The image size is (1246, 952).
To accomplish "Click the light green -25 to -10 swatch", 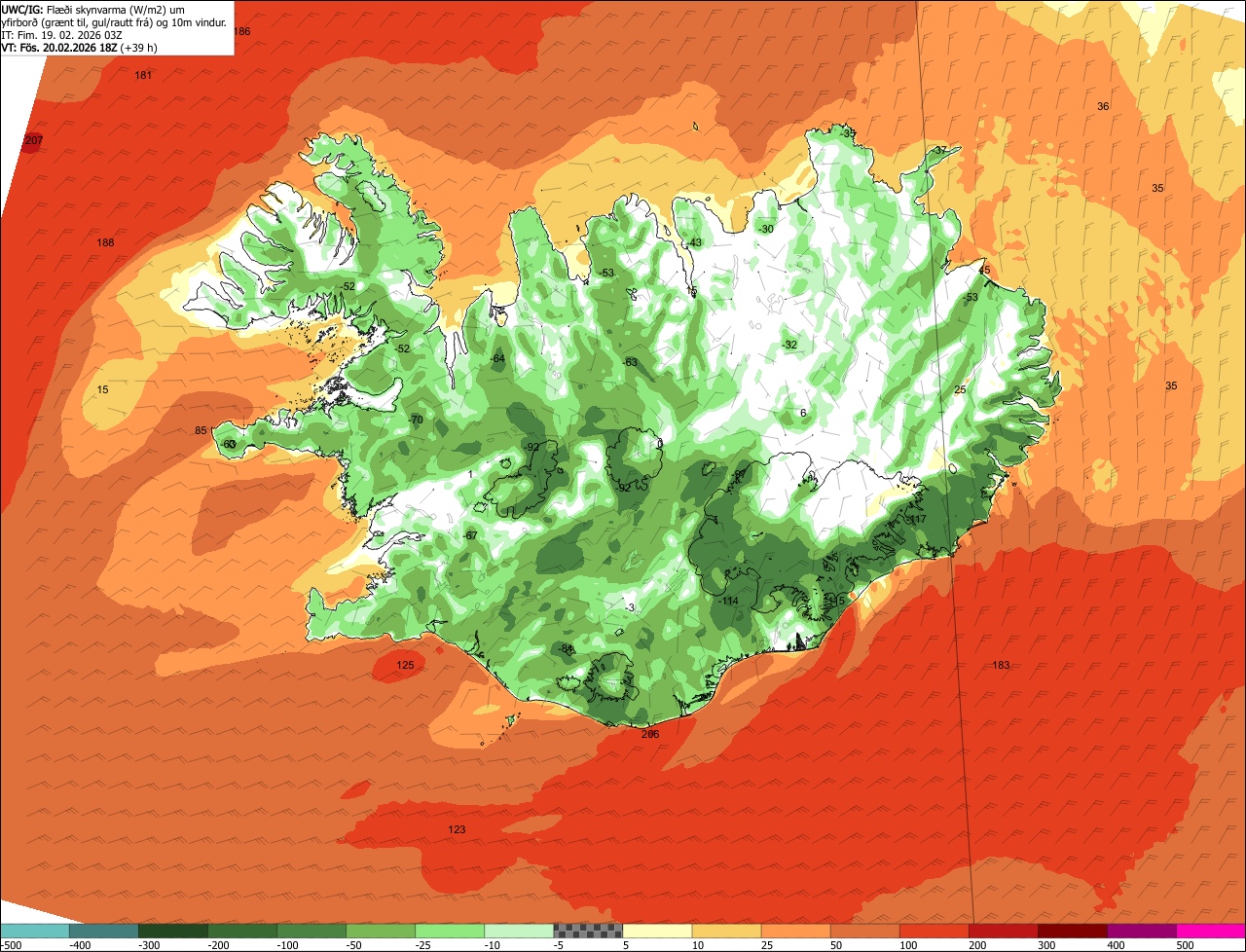I will (x=450, y=931).
